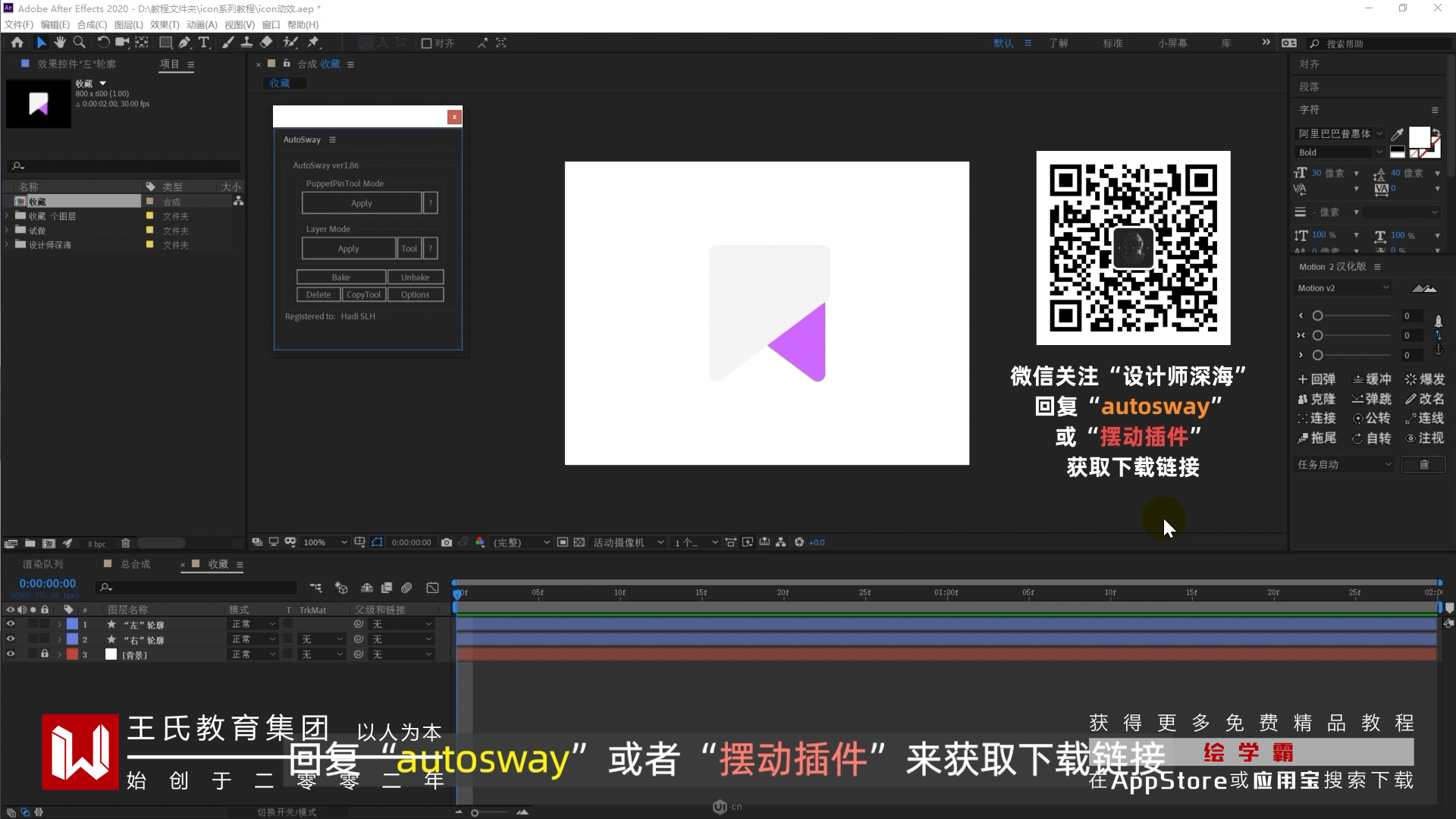1456x819 pixels.
Task: Select the Type text tool
Action: [x=204, y=43]
